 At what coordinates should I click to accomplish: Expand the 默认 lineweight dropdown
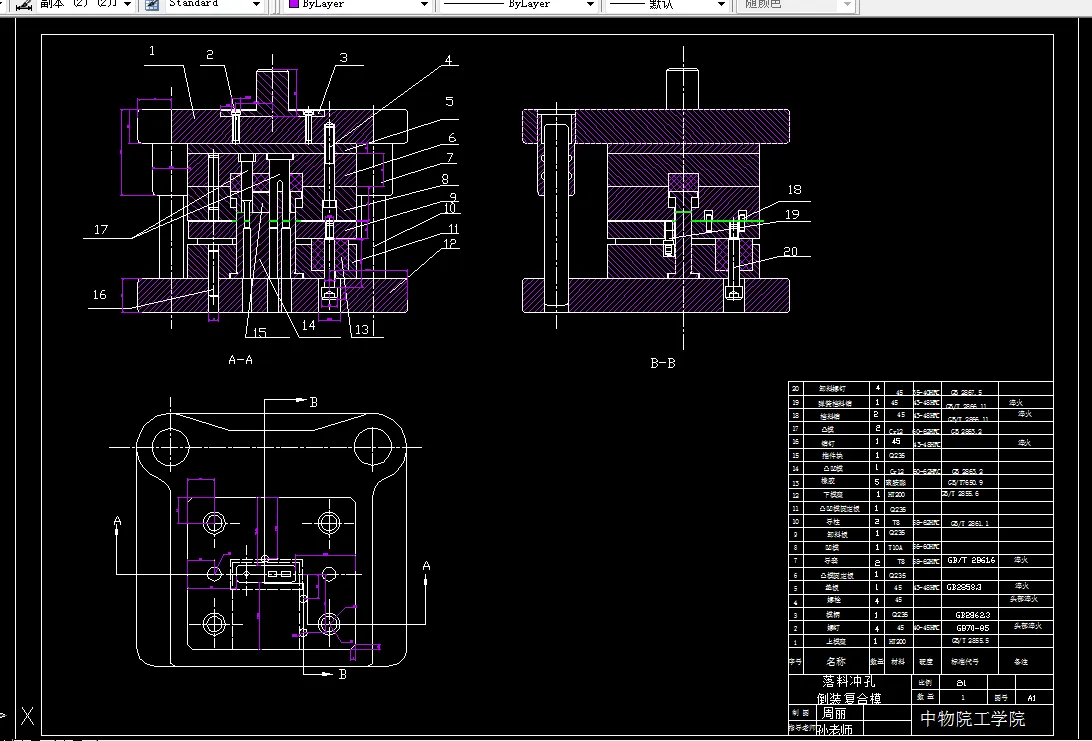pyautogui.click(x=721, y=4)
